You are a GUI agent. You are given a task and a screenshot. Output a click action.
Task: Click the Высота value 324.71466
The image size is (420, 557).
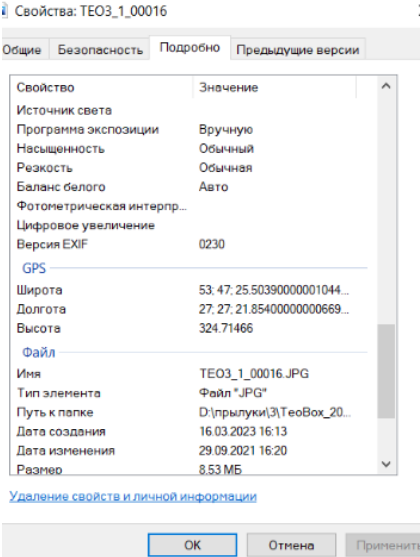(x=226, y=328)
